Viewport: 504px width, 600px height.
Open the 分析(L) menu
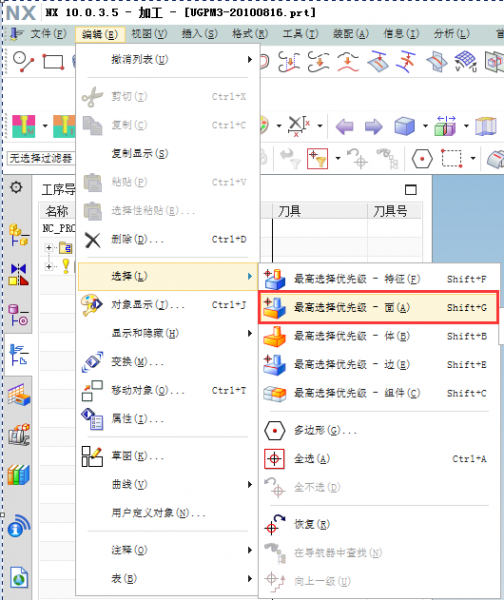(452, 34)
